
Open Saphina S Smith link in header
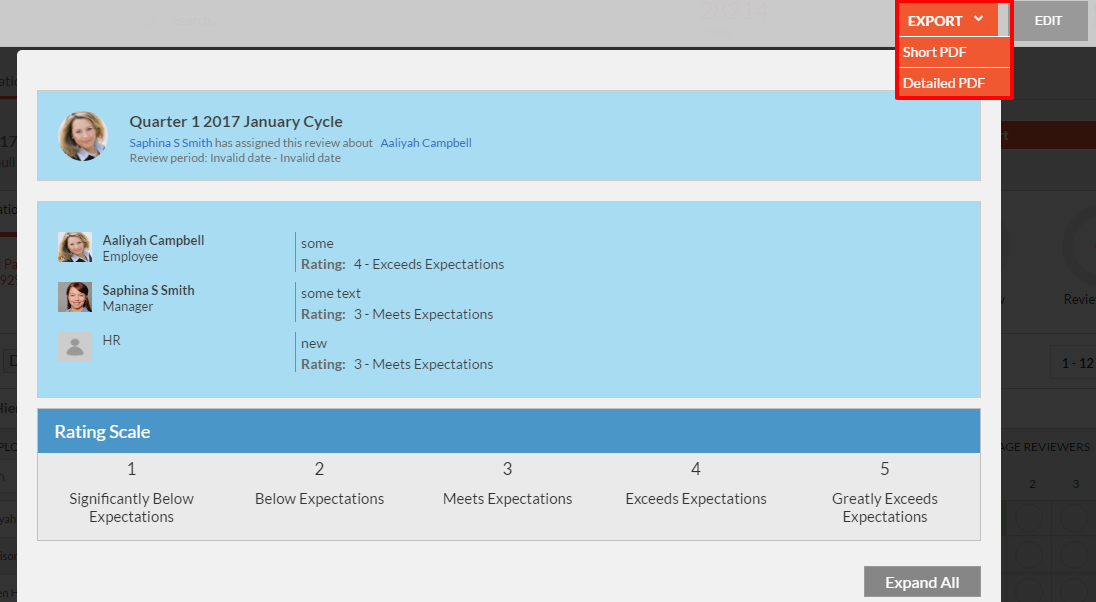pyautogui.click(x=171, y=143)
